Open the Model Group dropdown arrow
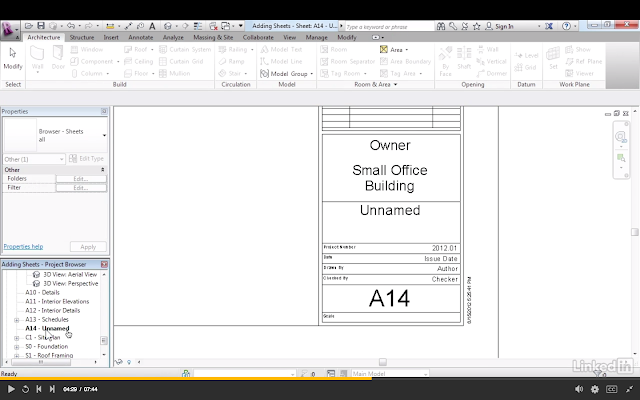640x400 pixels. (311, 74)
